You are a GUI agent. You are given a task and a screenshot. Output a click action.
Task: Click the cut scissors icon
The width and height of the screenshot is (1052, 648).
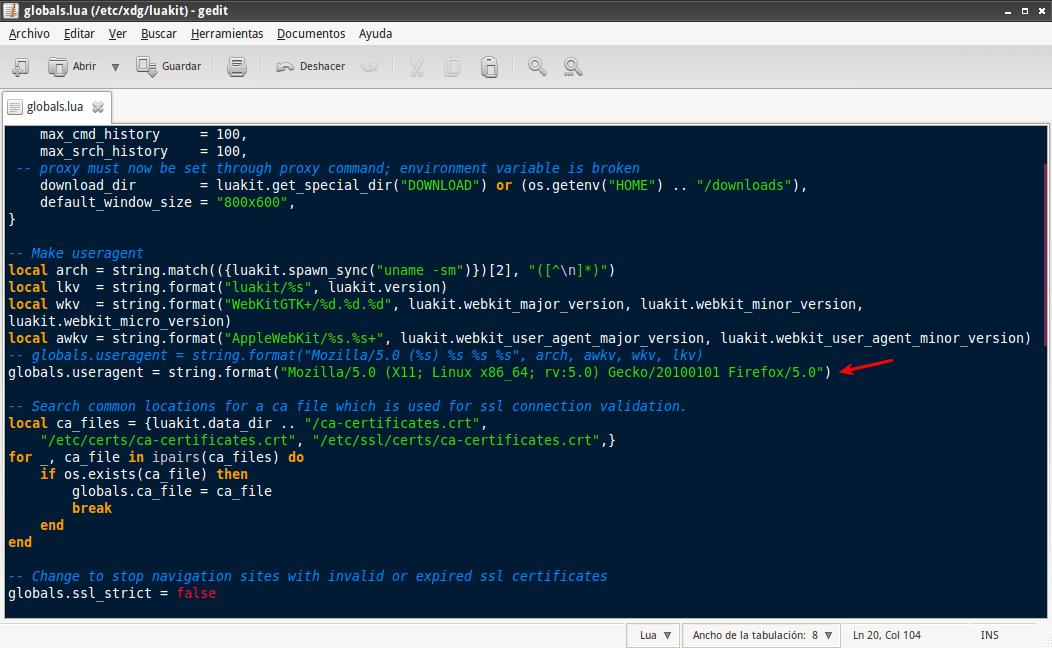point(417,67)
